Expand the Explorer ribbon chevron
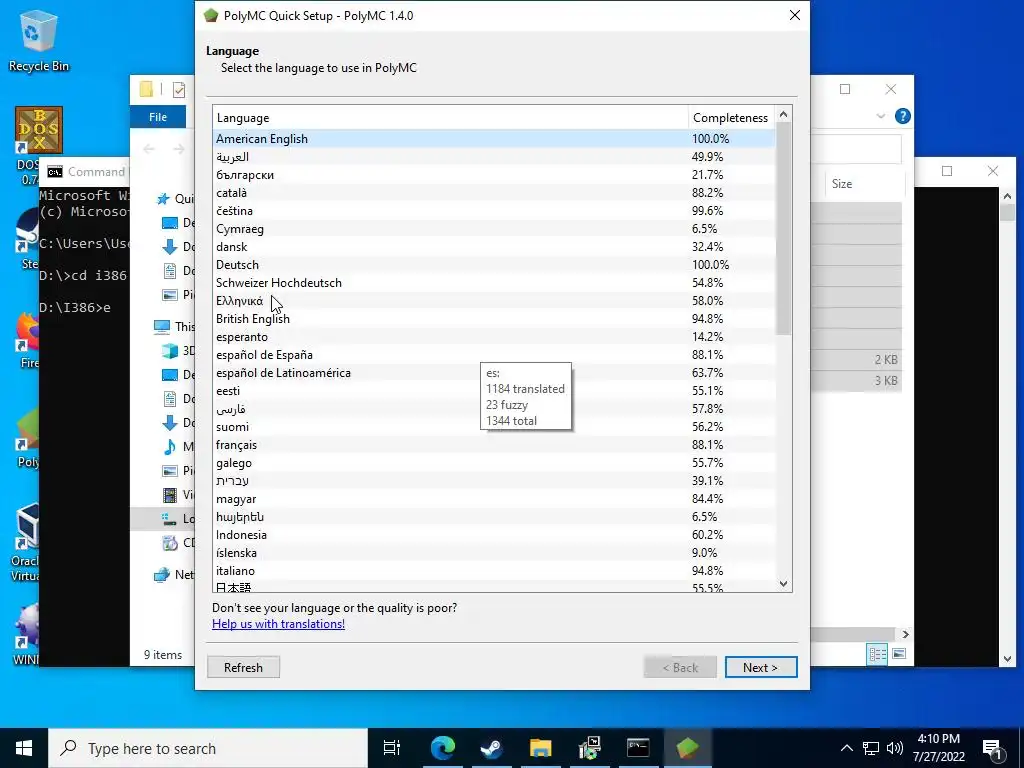Image resolution: width=1024 pixels, height=768 pixels. pos(880,116)
